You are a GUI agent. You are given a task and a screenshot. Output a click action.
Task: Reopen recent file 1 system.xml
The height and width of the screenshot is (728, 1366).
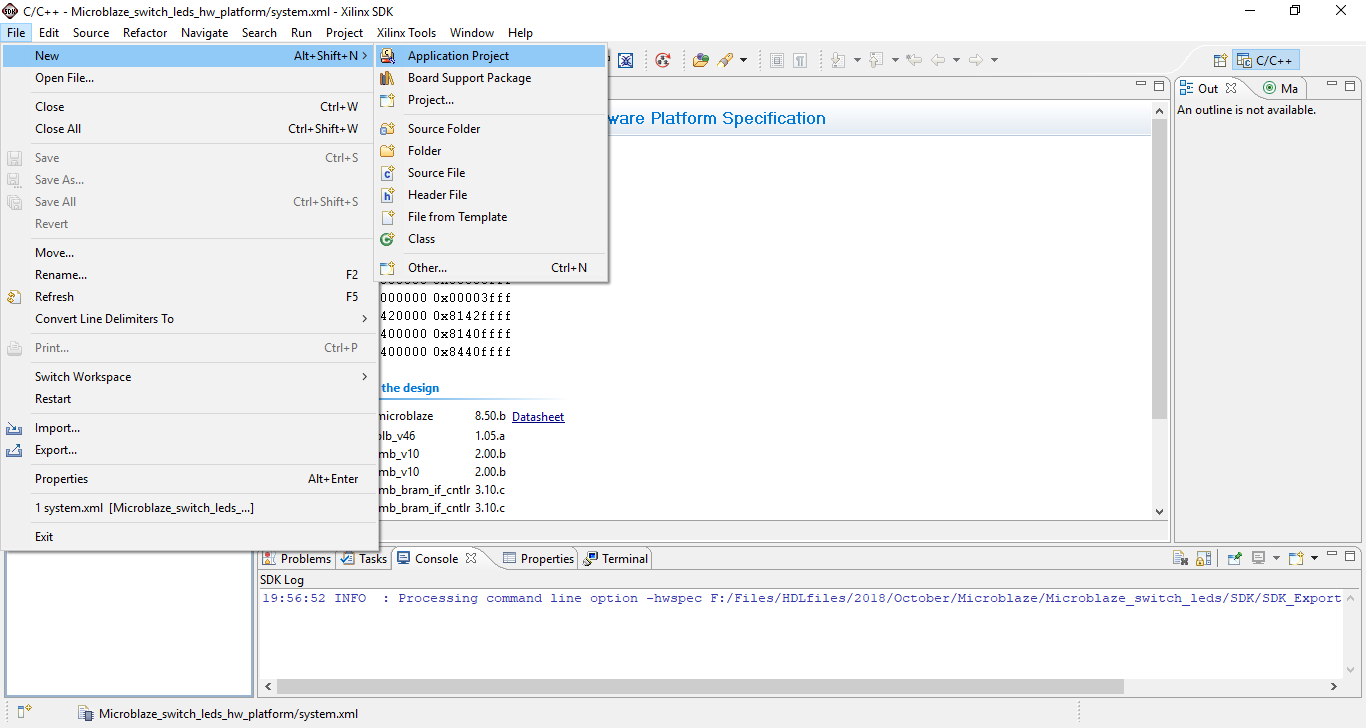189,508
